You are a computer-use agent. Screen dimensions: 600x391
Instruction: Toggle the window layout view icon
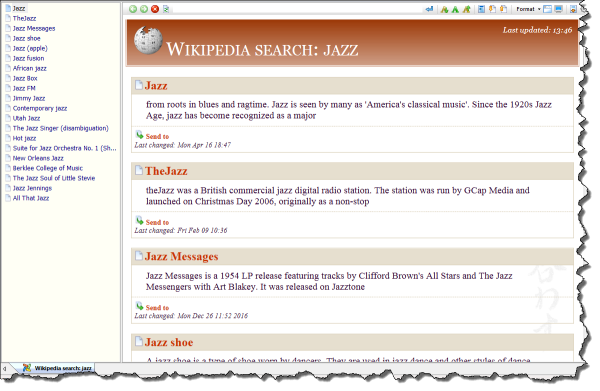(548, 9)
